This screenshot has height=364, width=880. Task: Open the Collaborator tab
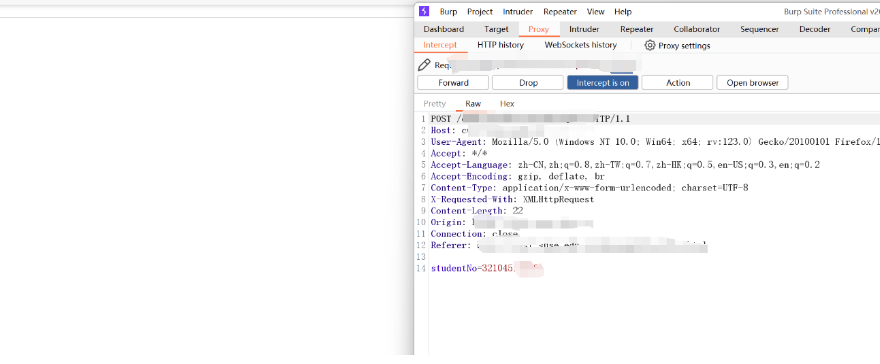click(696, 29)
